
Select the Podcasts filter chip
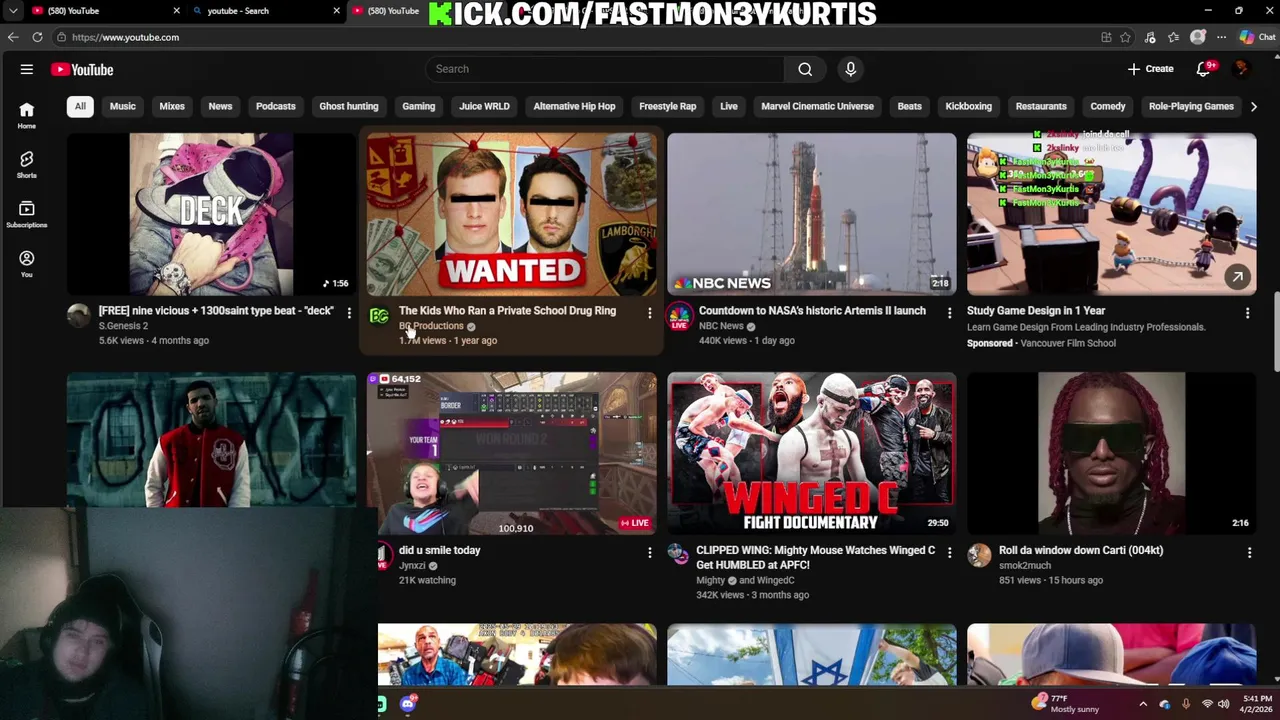click(x=276, y=106)
